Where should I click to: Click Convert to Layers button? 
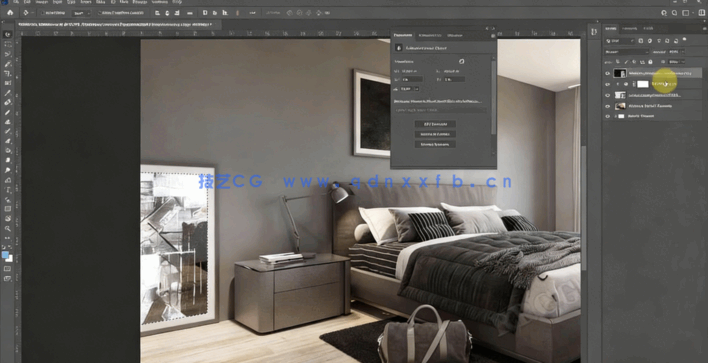coord(435,144)
